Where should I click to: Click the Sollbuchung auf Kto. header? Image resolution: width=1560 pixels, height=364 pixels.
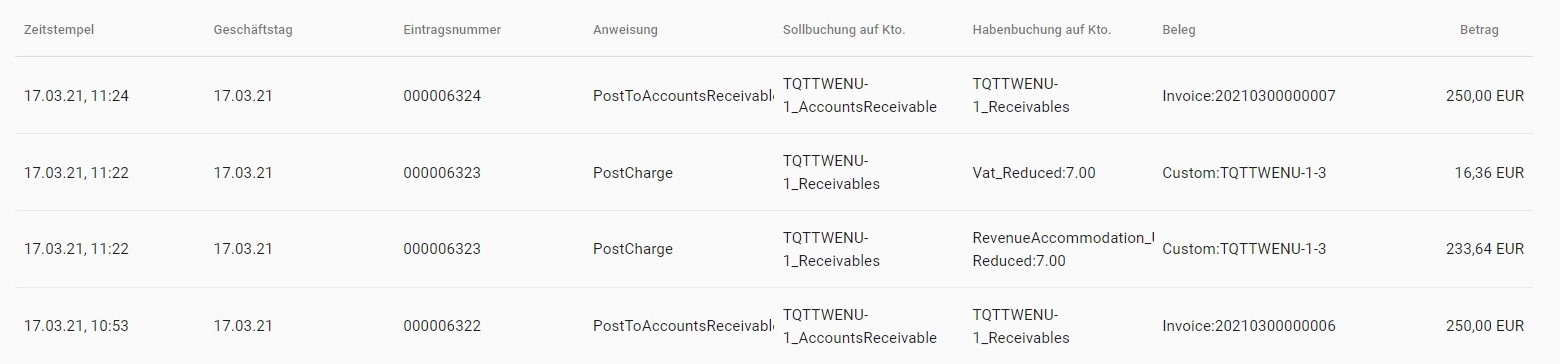[x=844, y=30]
